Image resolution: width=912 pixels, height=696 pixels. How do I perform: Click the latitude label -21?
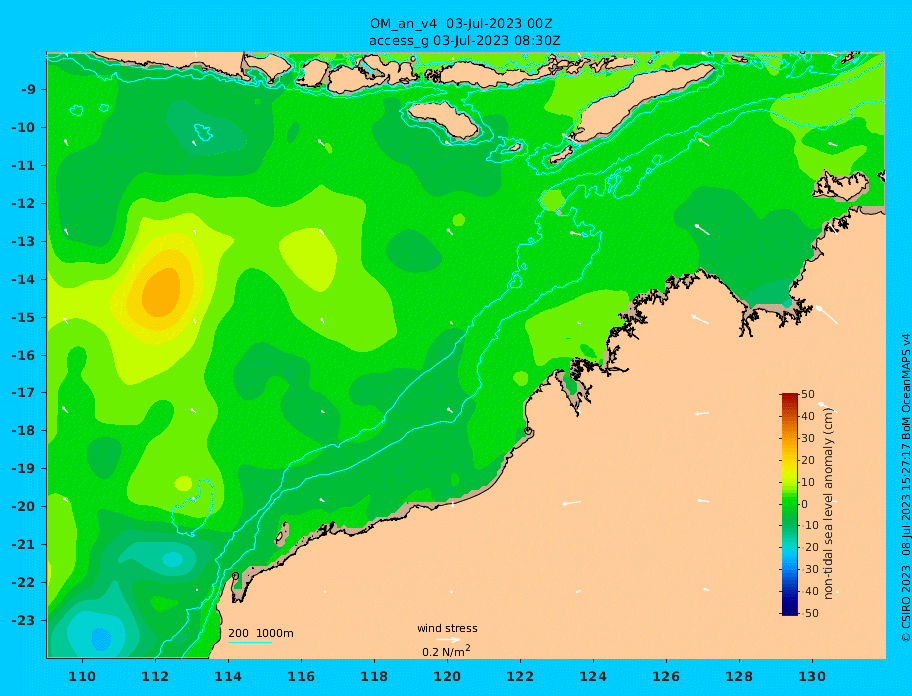24,545
